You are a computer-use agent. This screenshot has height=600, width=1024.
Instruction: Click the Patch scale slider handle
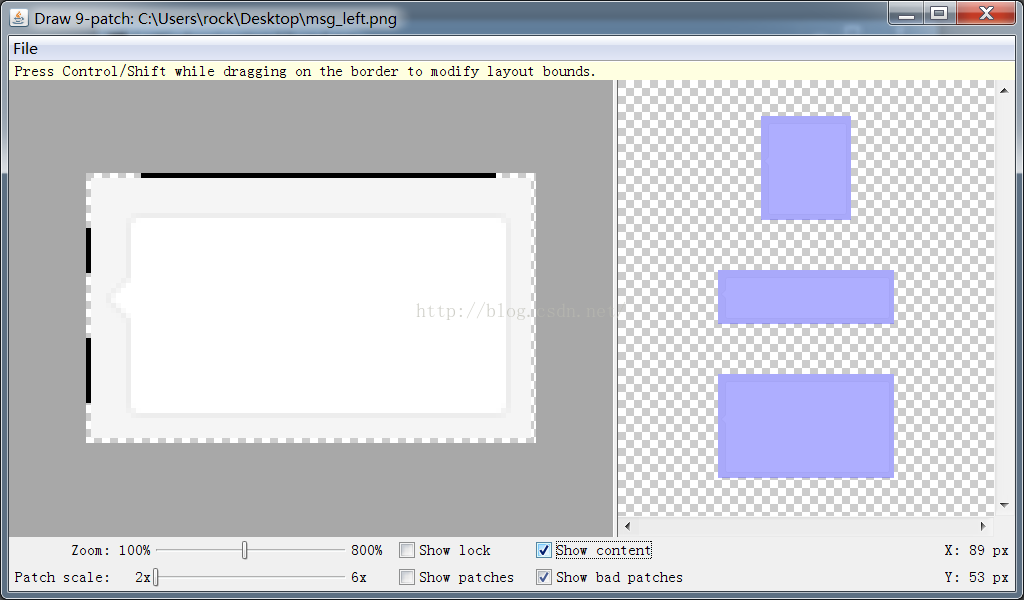click(155, 577)
